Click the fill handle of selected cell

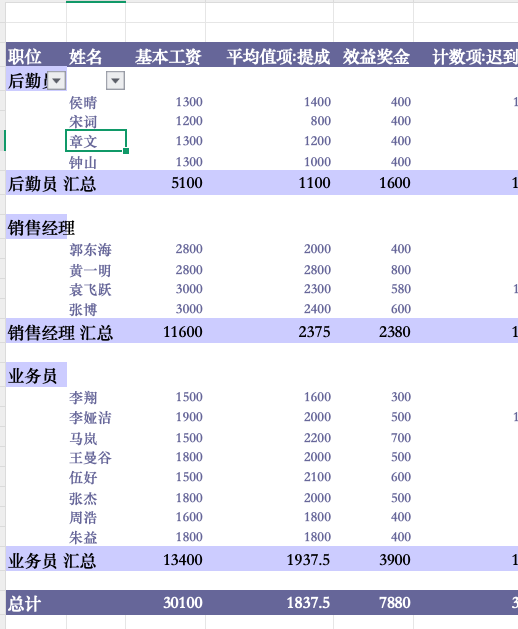(x=126, y=151)
